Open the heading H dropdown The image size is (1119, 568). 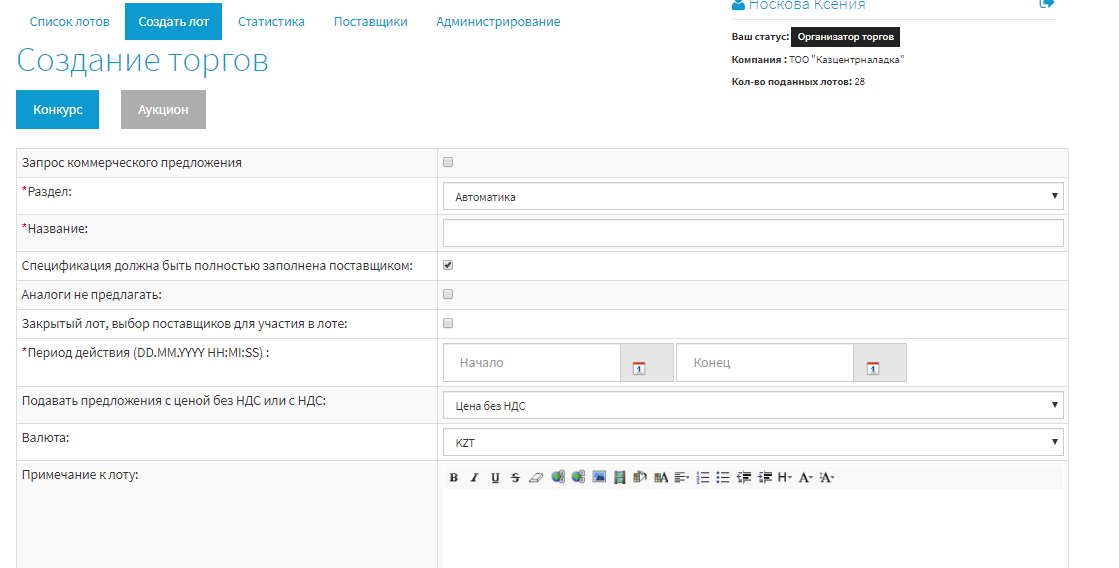tap(785, 477)
